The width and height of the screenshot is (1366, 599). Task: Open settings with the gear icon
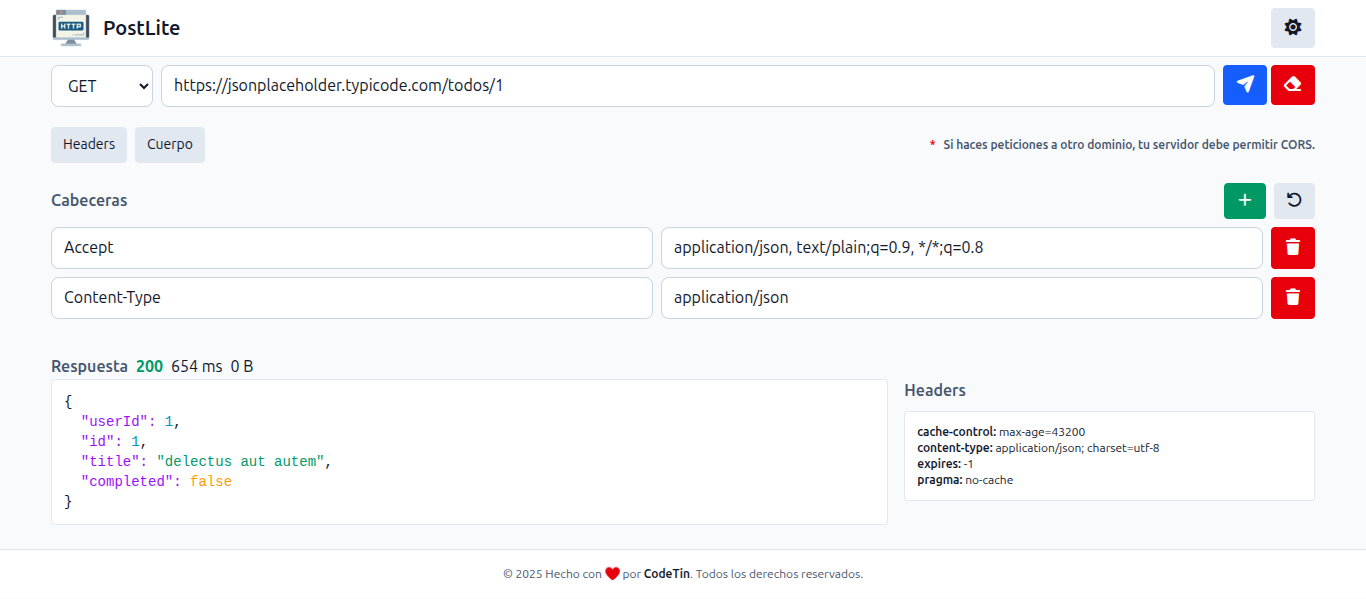1292,28
